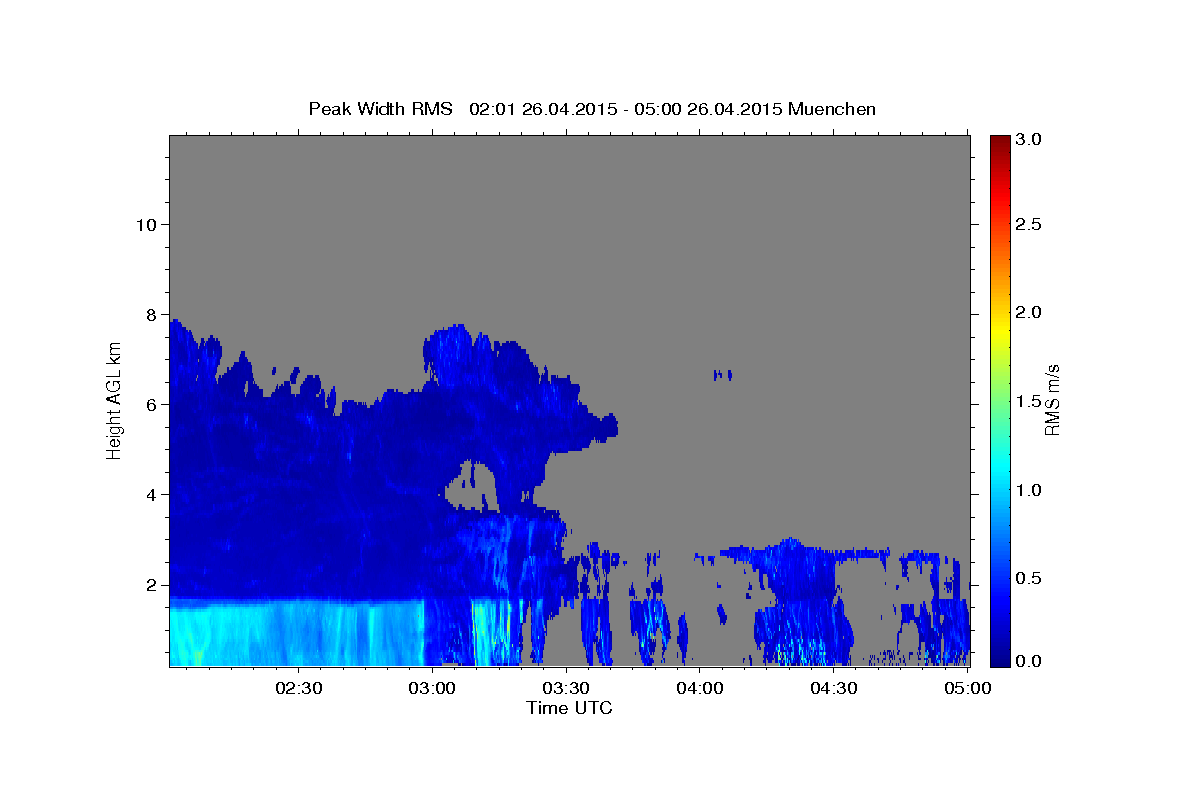Click the height label '8'
Viewport: 1200px width, 800px height.
click(149, 314)
